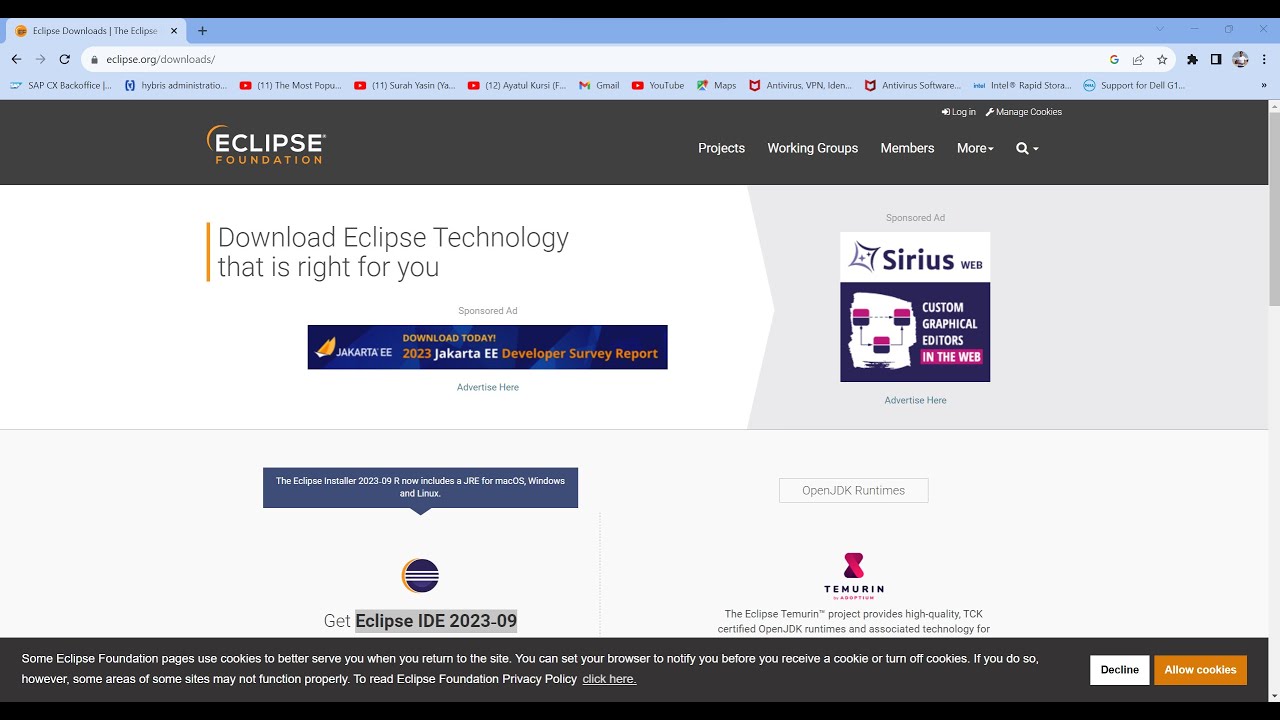Expand the More dropdown menu
Screen dimensions: 1280x720
pos(975,148)
